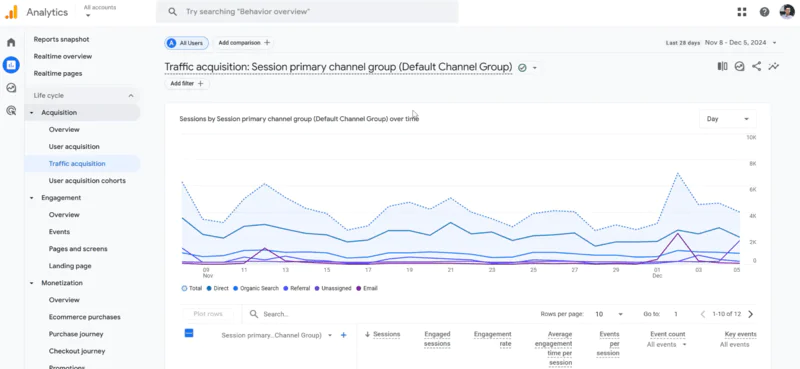Click the green report status check icon
Screen dimensions: 800x369
[522, 67]
